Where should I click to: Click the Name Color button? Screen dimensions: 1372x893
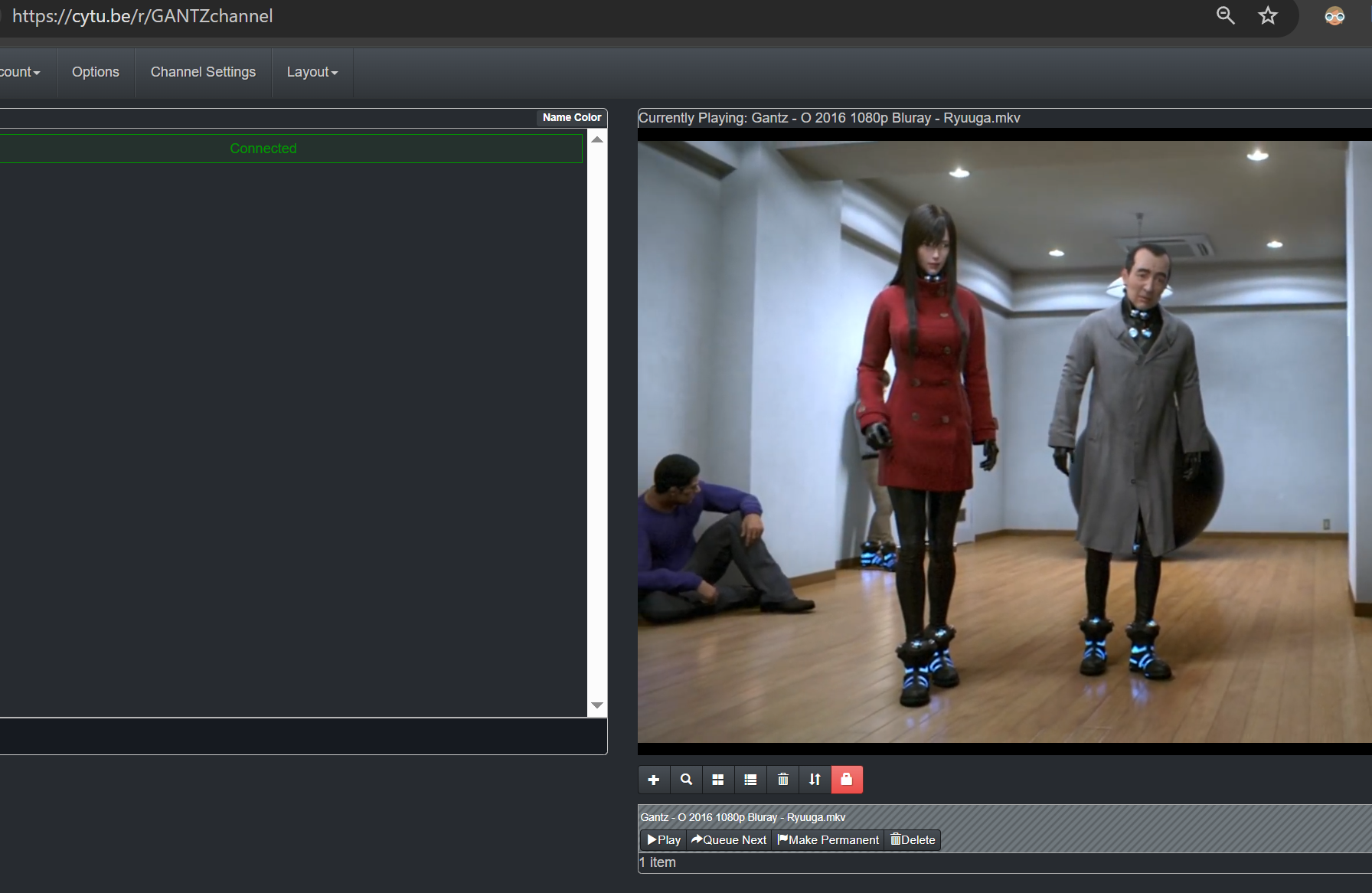tap(572, 117)
